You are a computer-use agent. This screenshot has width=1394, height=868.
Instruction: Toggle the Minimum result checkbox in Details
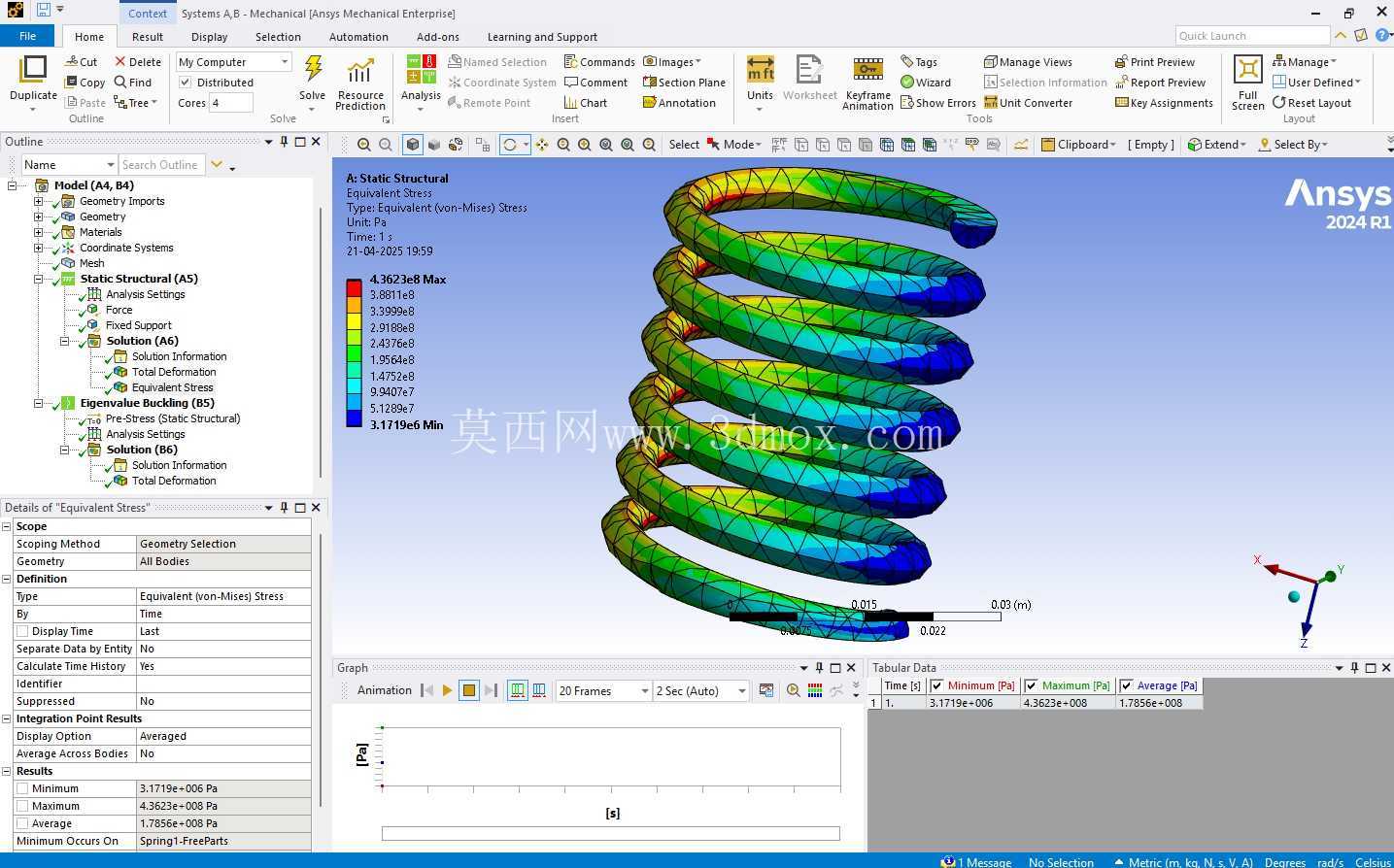tap(22, 788)
